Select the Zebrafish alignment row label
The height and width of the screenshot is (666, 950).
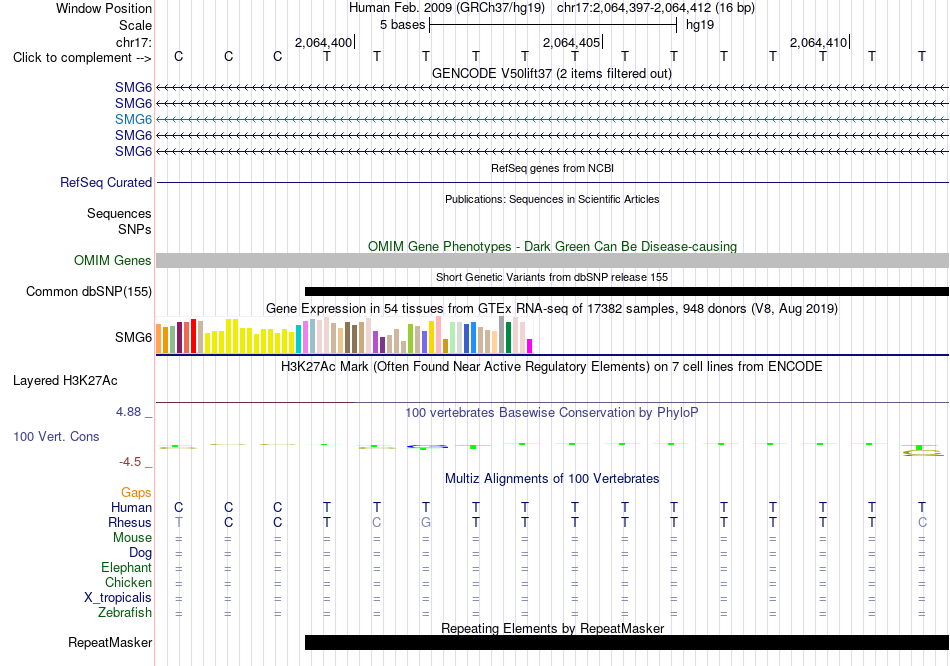pyautogui.click(x=125, y=613)
